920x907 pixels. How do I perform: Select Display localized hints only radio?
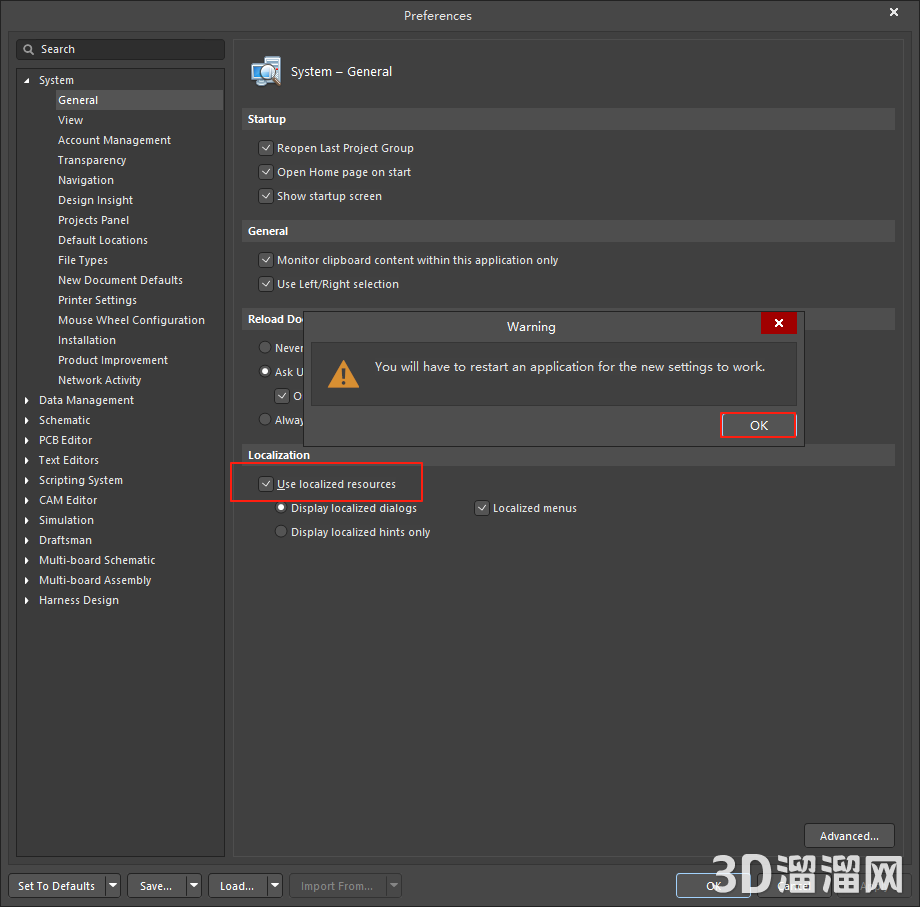281,532
